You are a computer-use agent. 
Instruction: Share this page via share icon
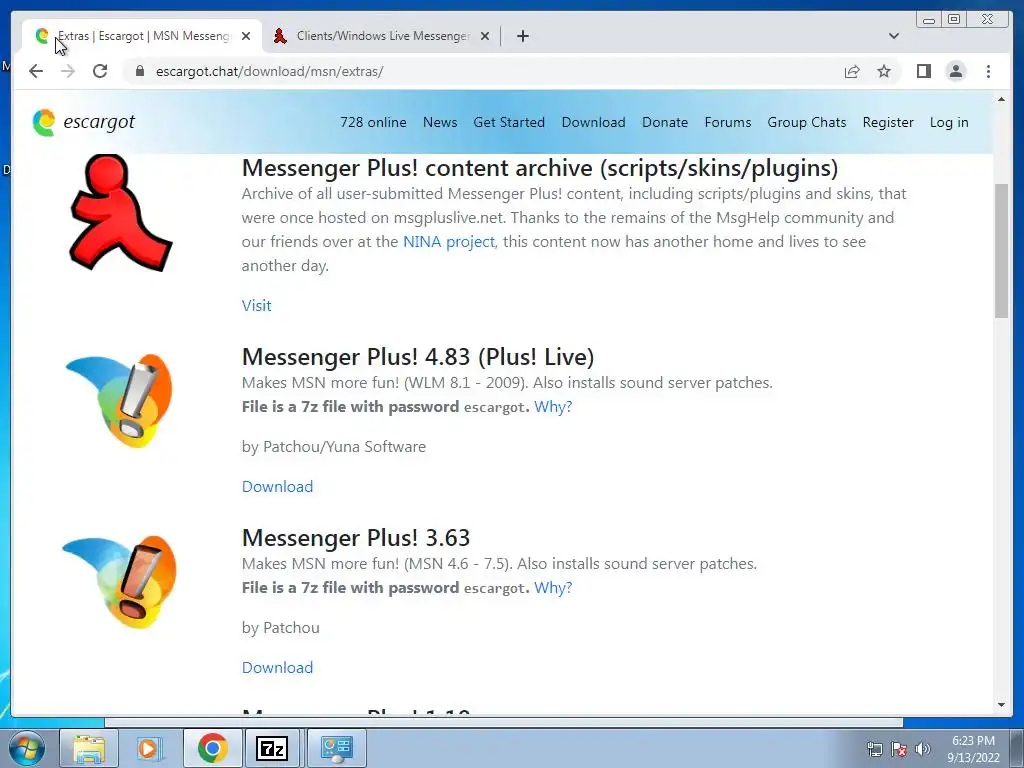852,71
